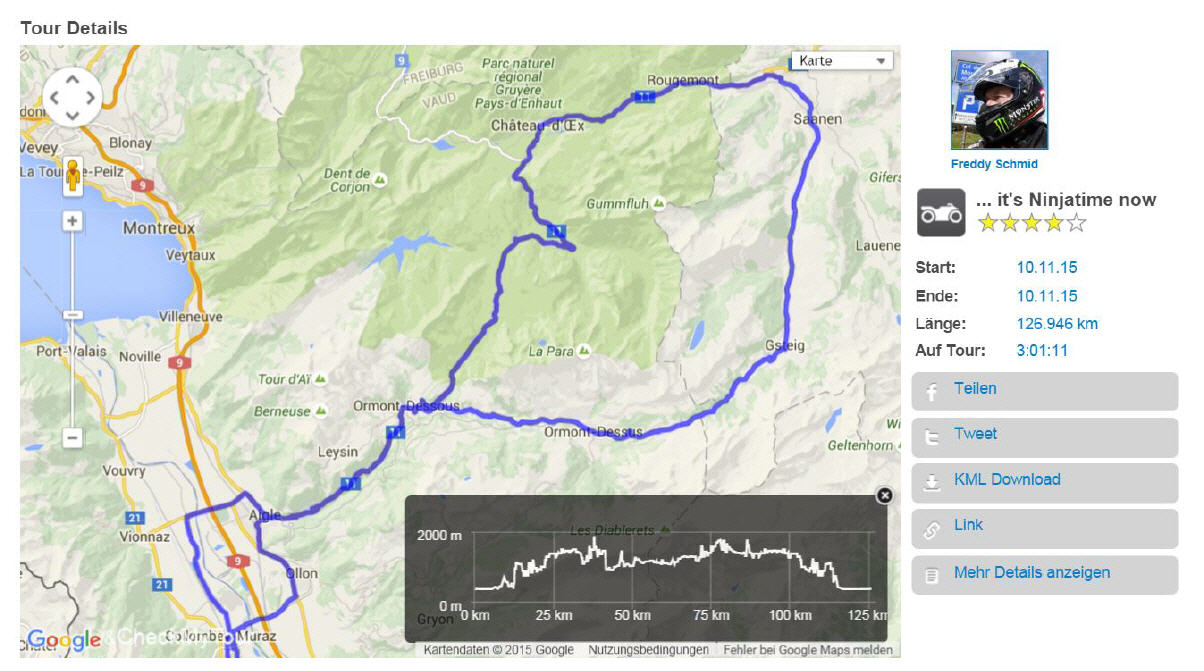Viewport: 1204px width, 671px height.
Task: Expand Mehr Details anzeigen
Action: pyautogui.click(x=1044, y=575)
